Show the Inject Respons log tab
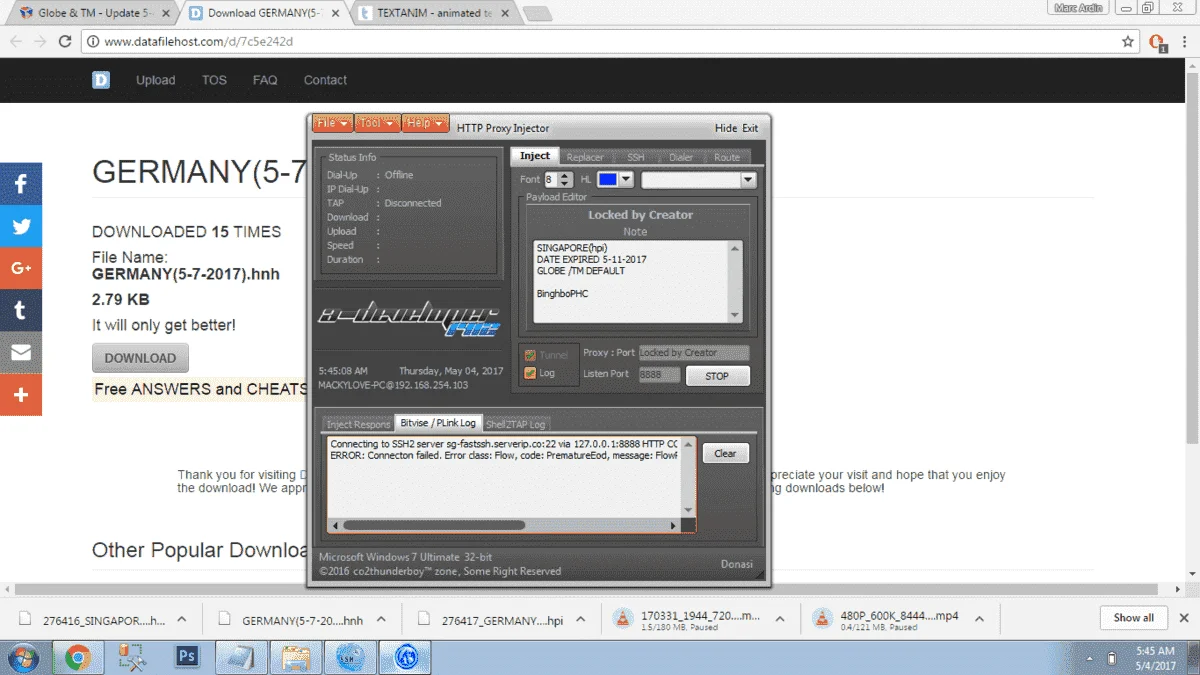Viewport: 1200px width, 675px height. pos(359,424)
